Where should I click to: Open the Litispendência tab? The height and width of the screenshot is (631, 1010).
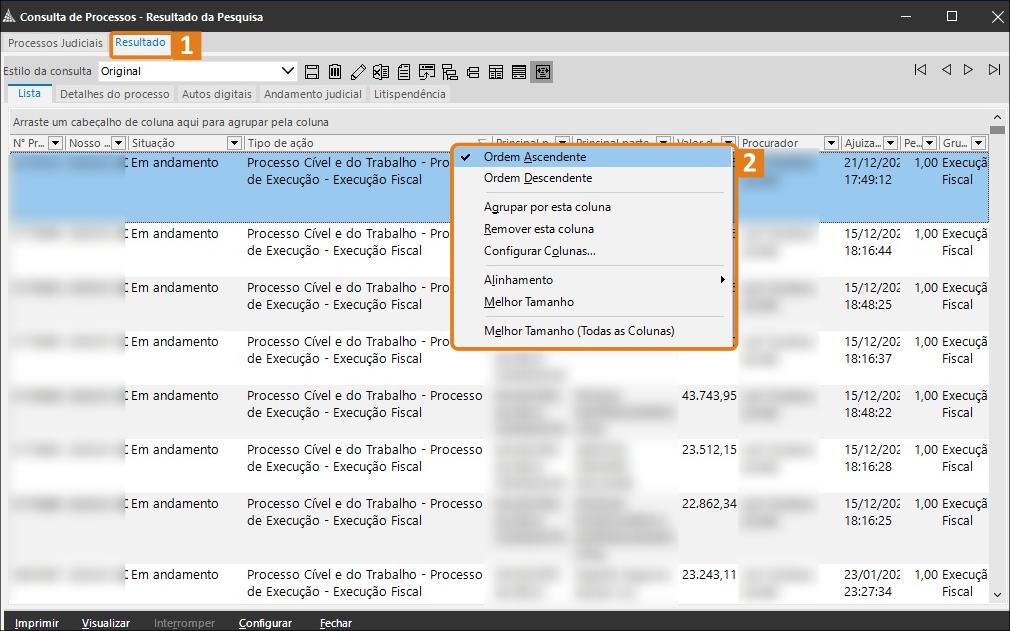point(410,94)
